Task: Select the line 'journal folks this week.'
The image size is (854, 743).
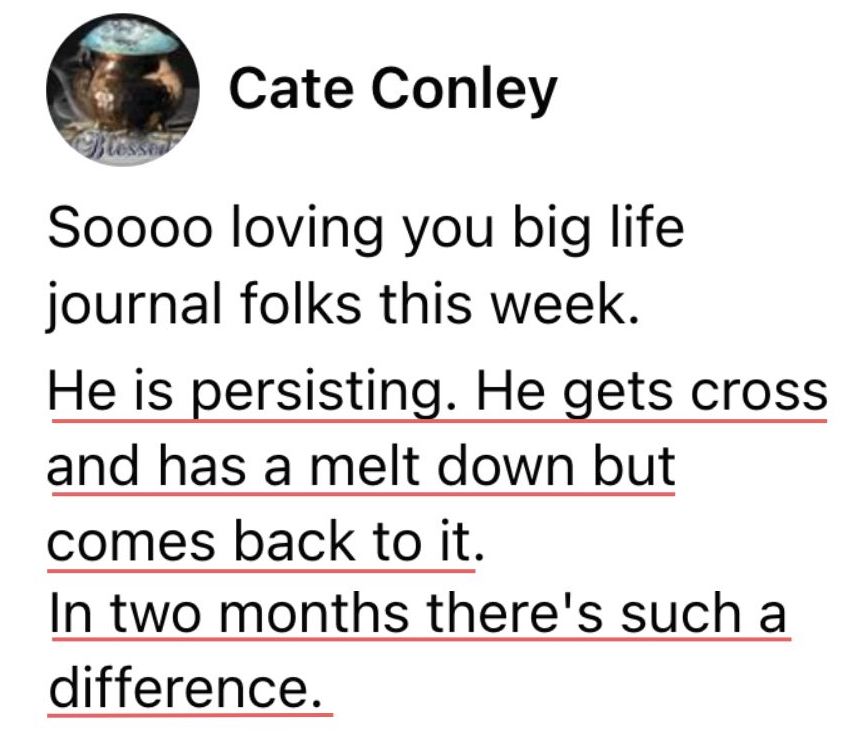Action: tap(343, 304)
